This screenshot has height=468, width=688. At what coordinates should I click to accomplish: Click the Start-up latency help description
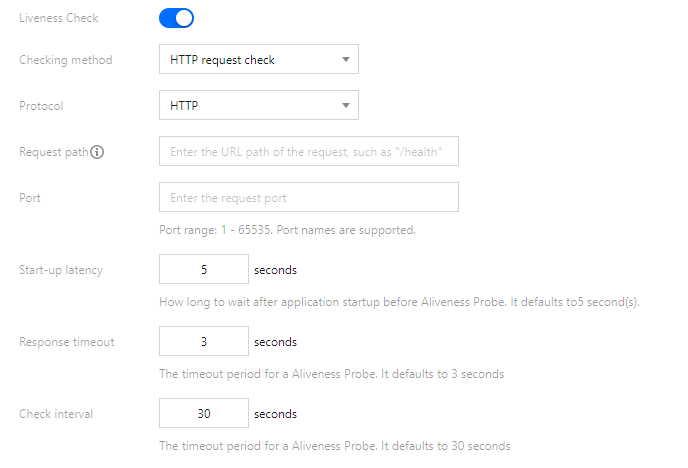pos(399,302)
